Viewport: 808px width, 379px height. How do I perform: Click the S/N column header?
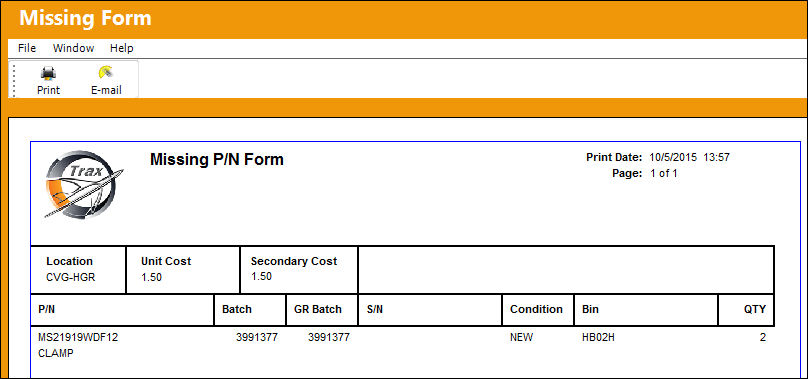coord(374,309)
